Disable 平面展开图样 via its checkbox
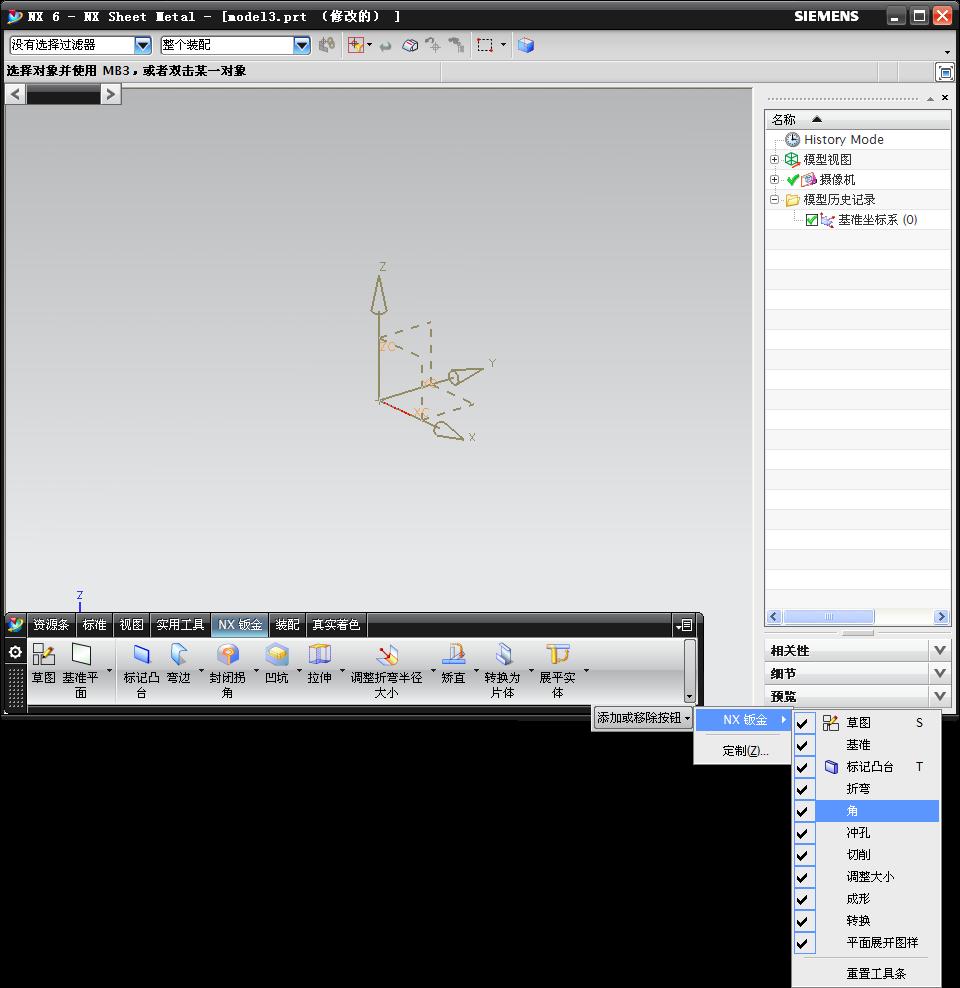 804,943
